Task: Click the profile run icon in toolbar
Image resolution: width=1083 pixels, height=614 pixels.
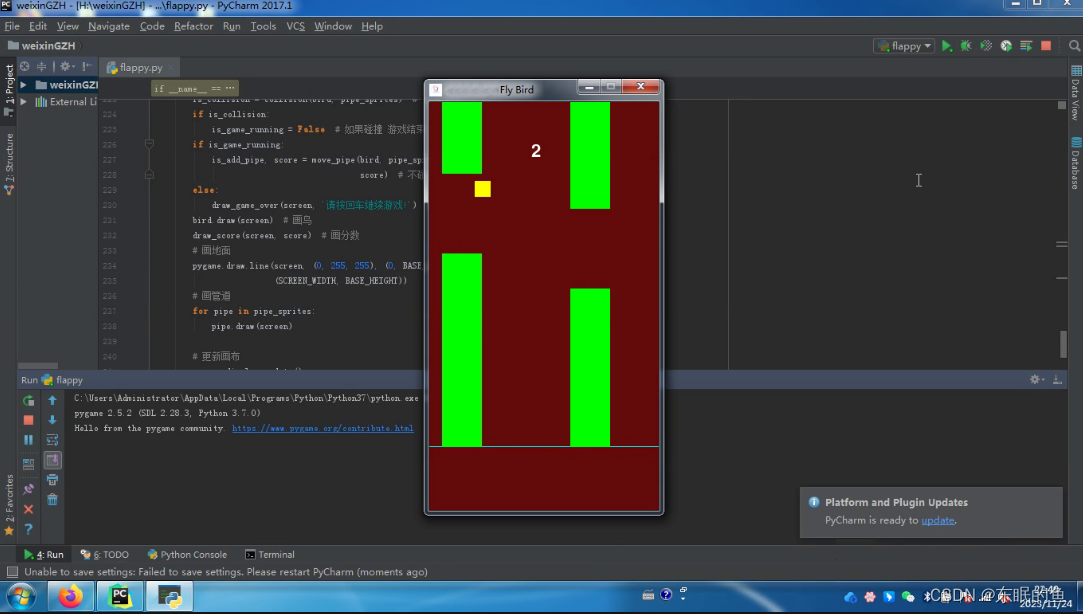Action: coord(1006,46)
